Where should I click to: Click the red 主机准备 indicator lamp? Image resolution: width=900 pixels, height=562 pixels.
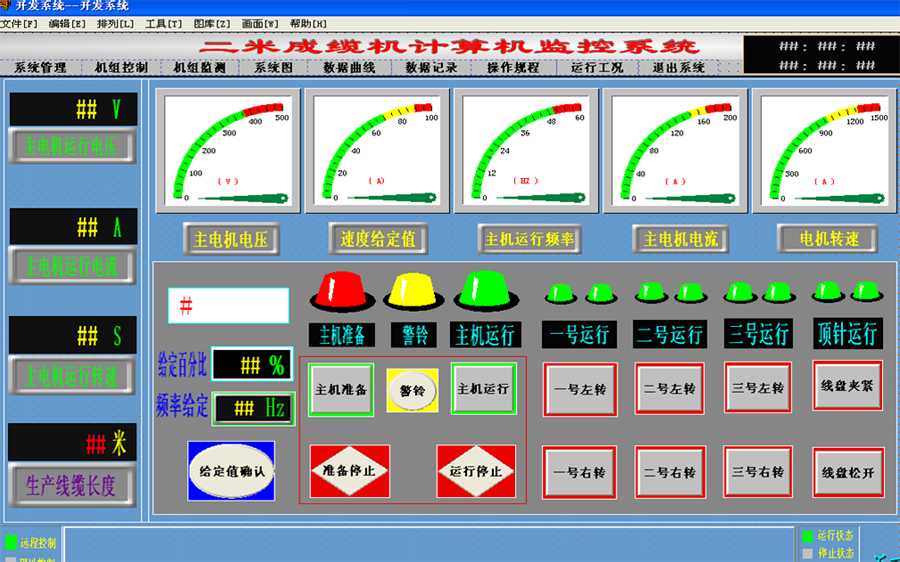(x=343, y=290)
